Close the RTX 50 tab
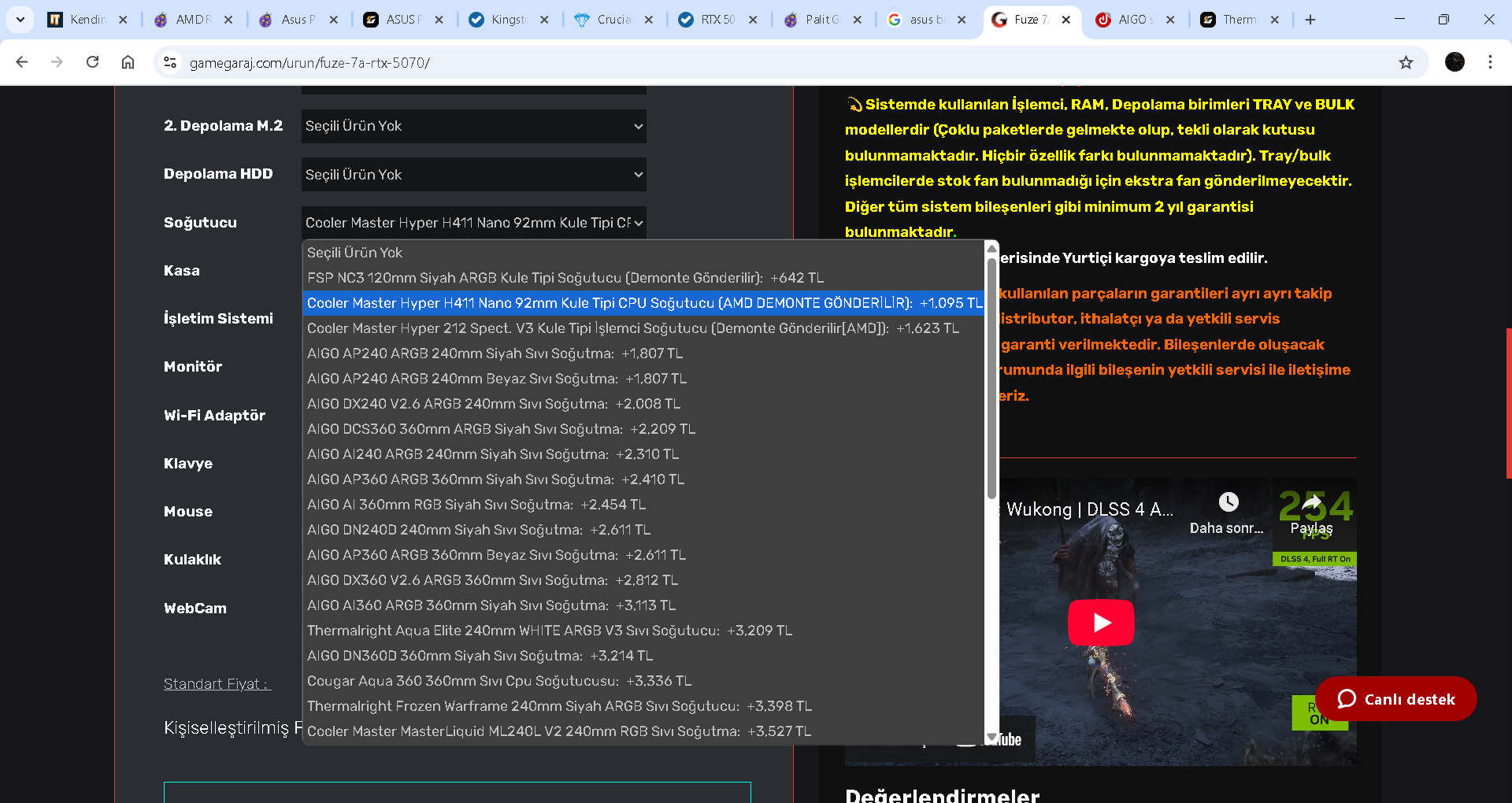 point(753,20)
